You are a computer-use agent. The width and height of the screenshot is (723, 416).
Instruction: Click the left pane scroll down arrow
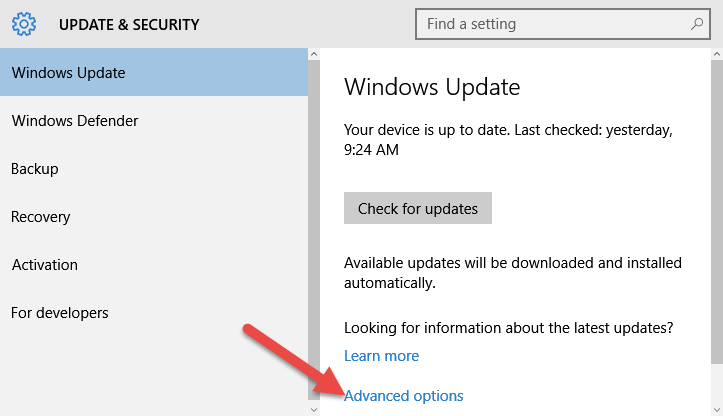[x=314, y=409]
